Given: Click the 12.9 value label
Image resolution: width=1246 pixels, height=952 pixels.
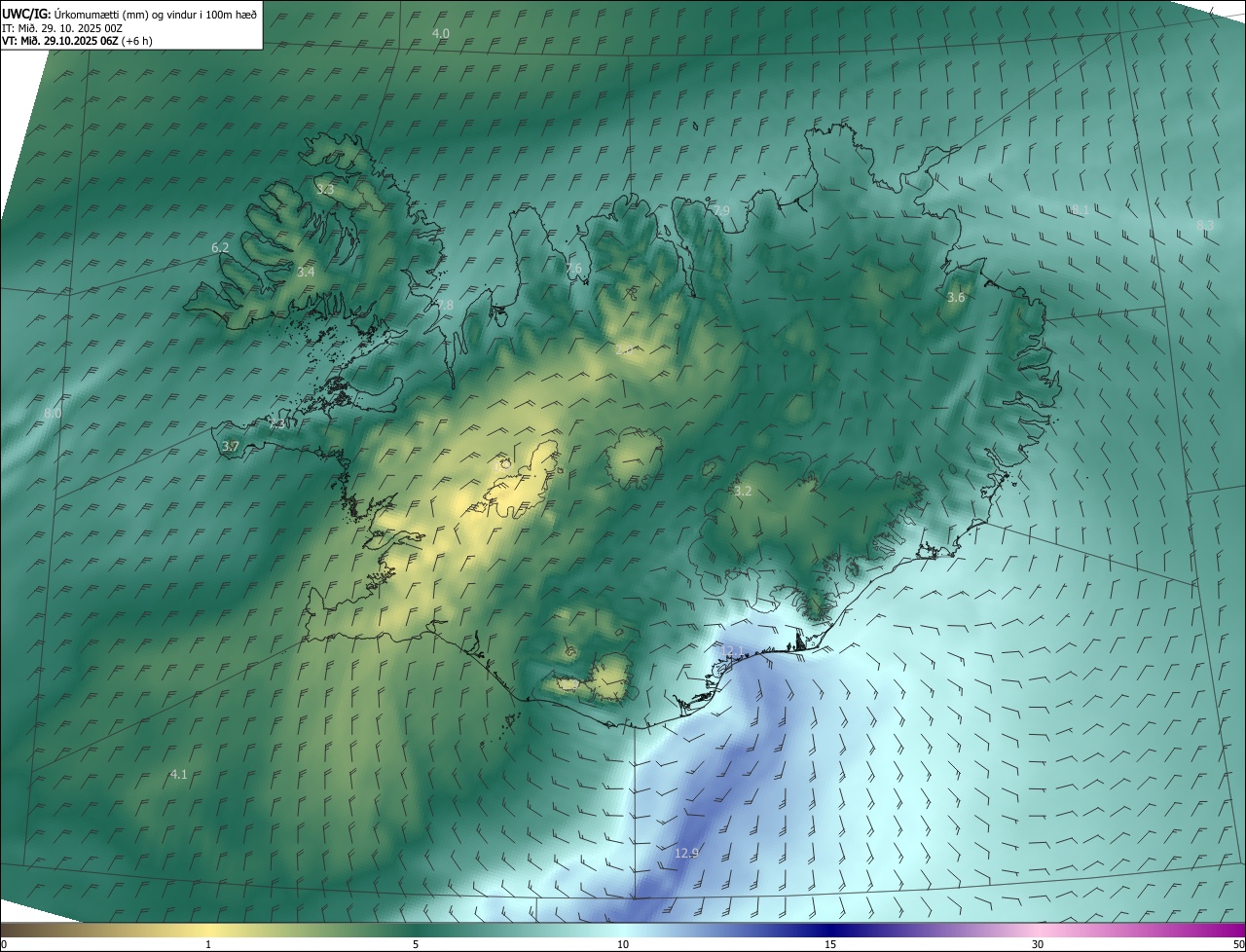Looking at the screenshot, I should (686, 854).
